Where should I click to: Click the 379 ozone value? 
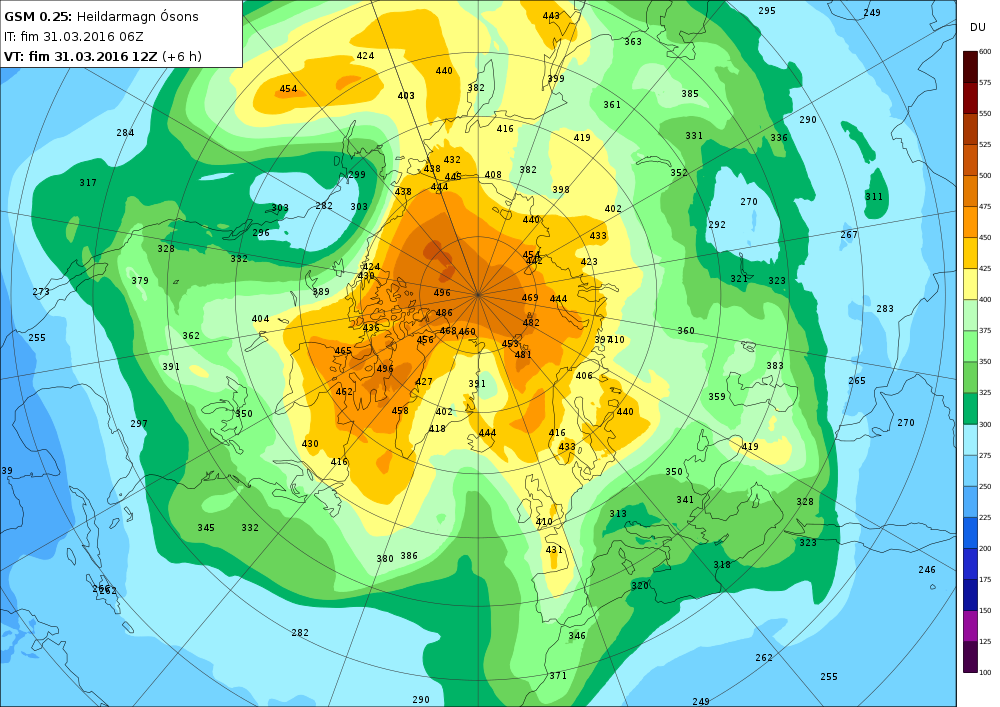(140, 280)
